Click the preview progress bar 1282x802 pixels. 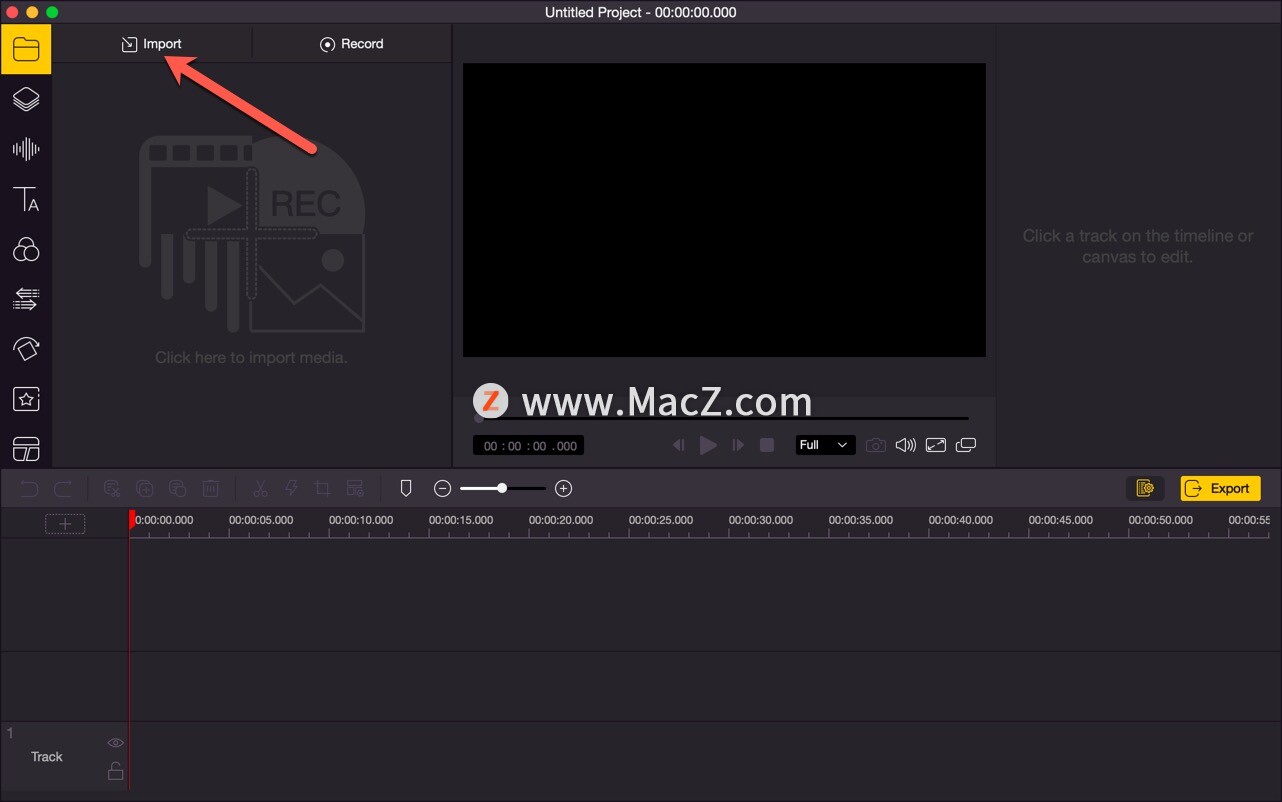722,418
